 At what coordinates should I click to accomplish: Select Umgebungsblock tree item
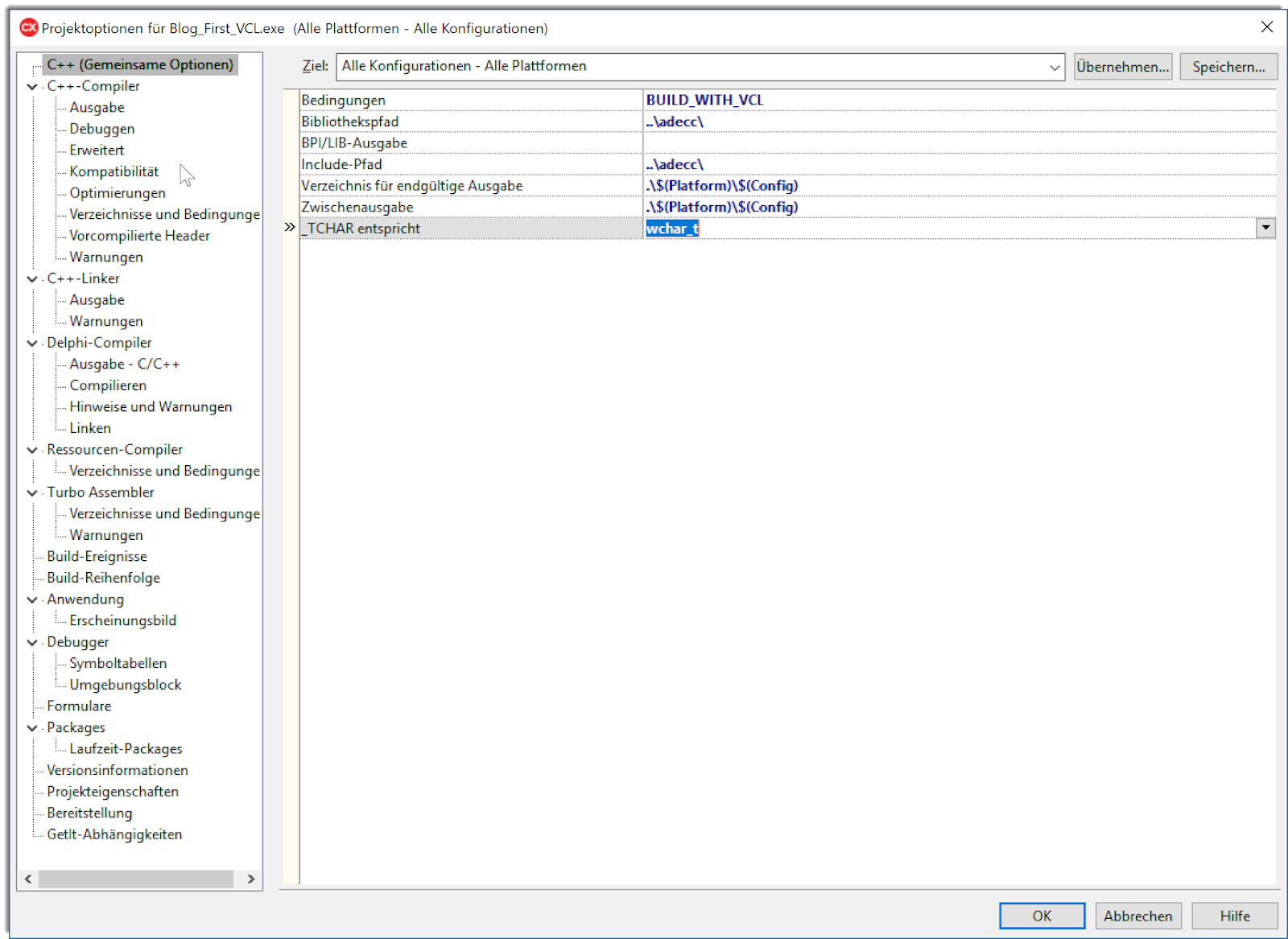point(125,685)
